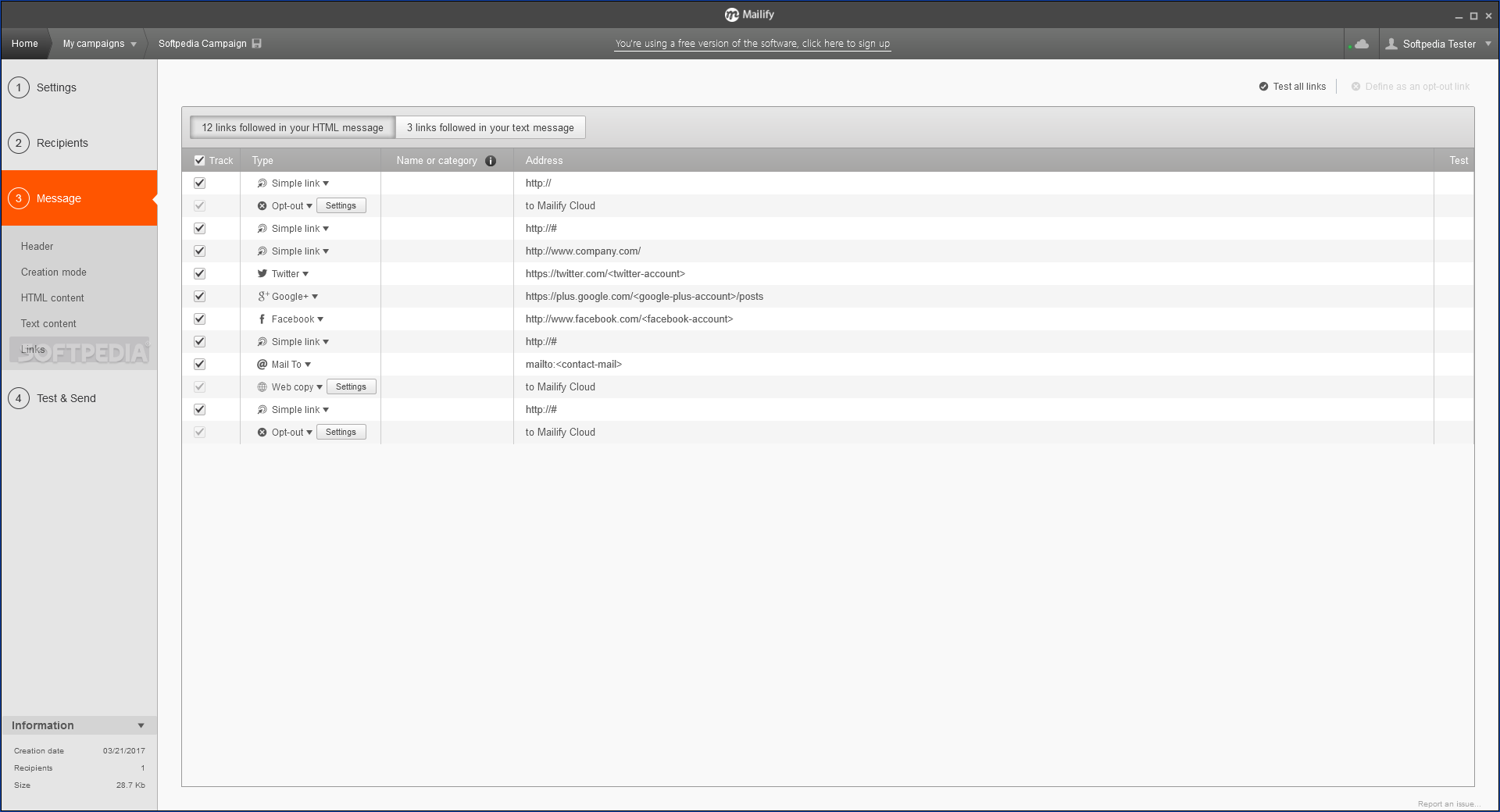Click the check icon of Test all links

1263,87
